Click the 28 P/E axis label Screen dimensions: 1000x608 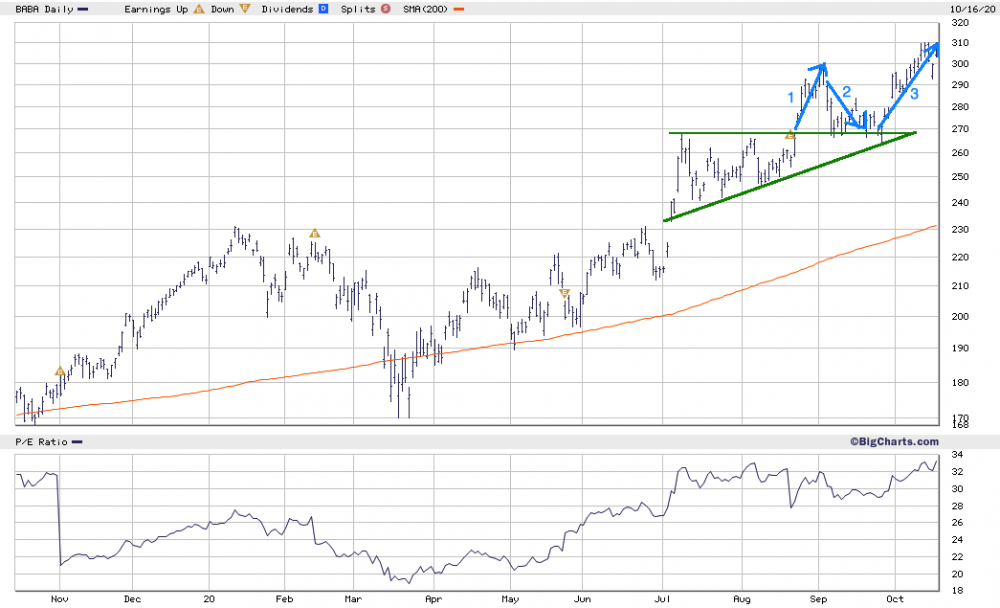coord(957,507)
